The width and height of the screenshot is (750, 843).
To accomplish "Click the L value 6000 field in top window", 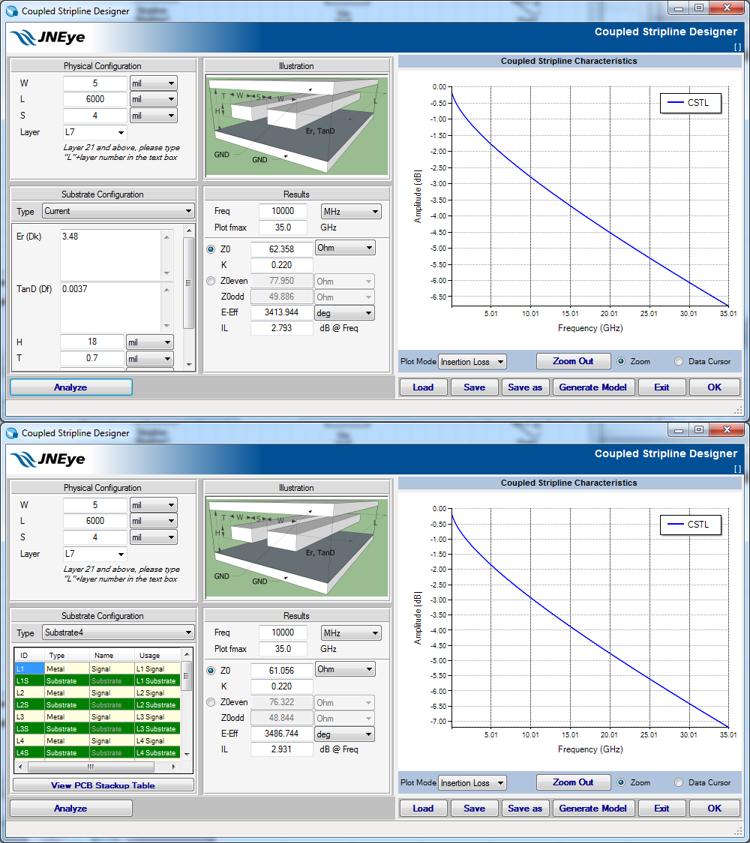I will click(95, 99).
